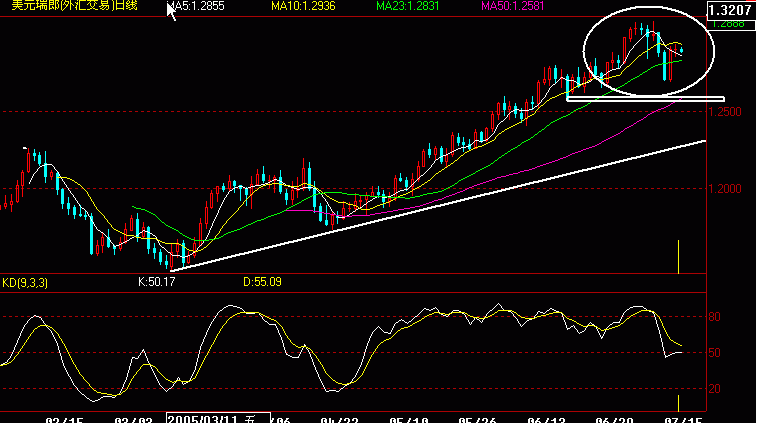Select the MA23:1.2831 indicator label
This screenshot has width=757, height=423.
(x=408, y=6)
